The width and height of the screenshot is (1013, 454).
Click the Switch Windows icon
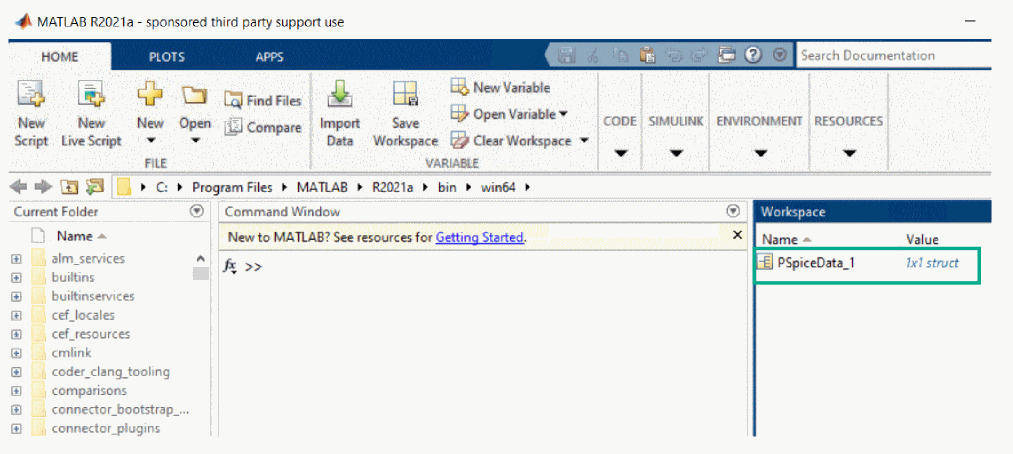[727, 56]
